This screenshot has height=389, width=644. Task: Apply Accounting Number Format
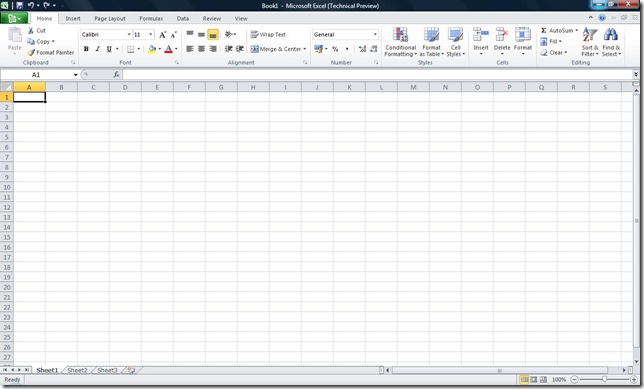[318, 49]
